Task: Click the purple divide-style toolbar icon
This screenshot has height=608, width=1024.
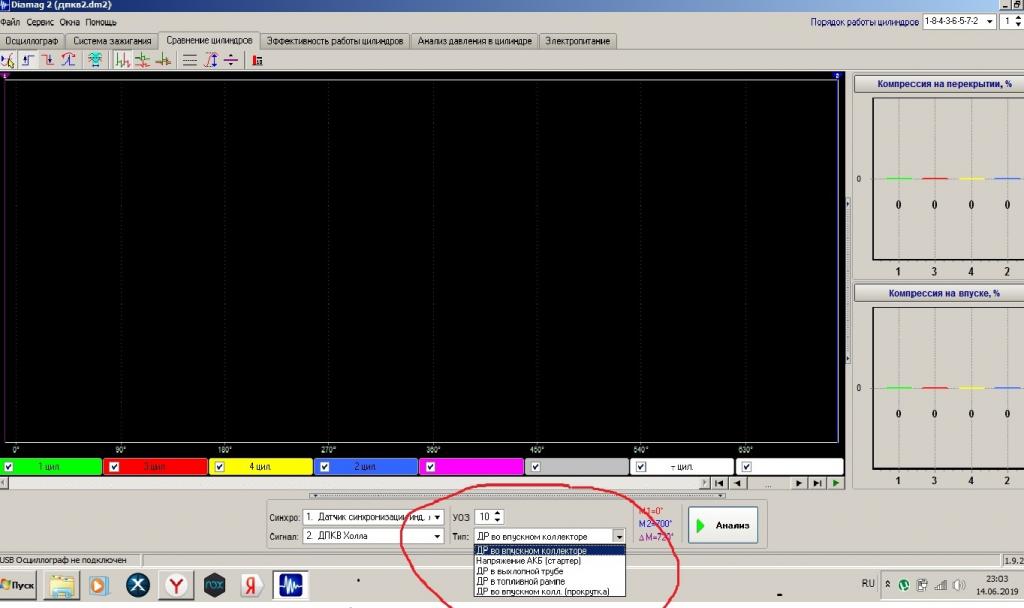Action: tap(231, 61)
